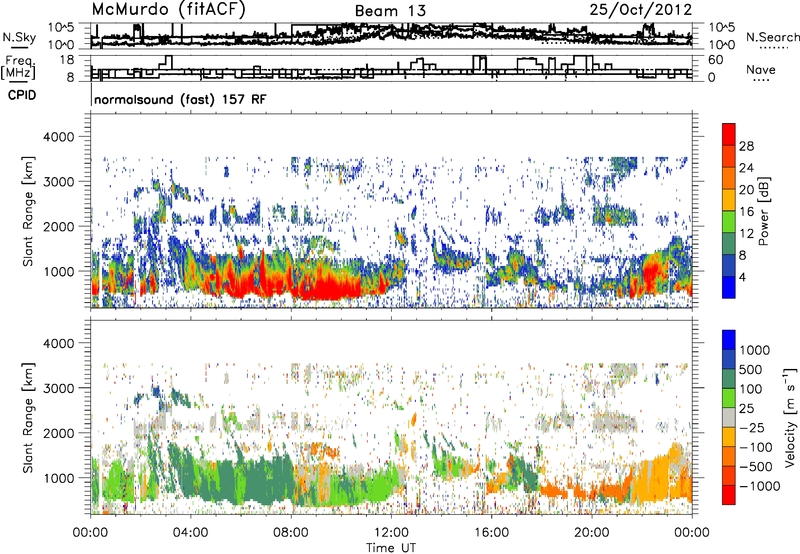Click the 'Nave' legend label

761,69
